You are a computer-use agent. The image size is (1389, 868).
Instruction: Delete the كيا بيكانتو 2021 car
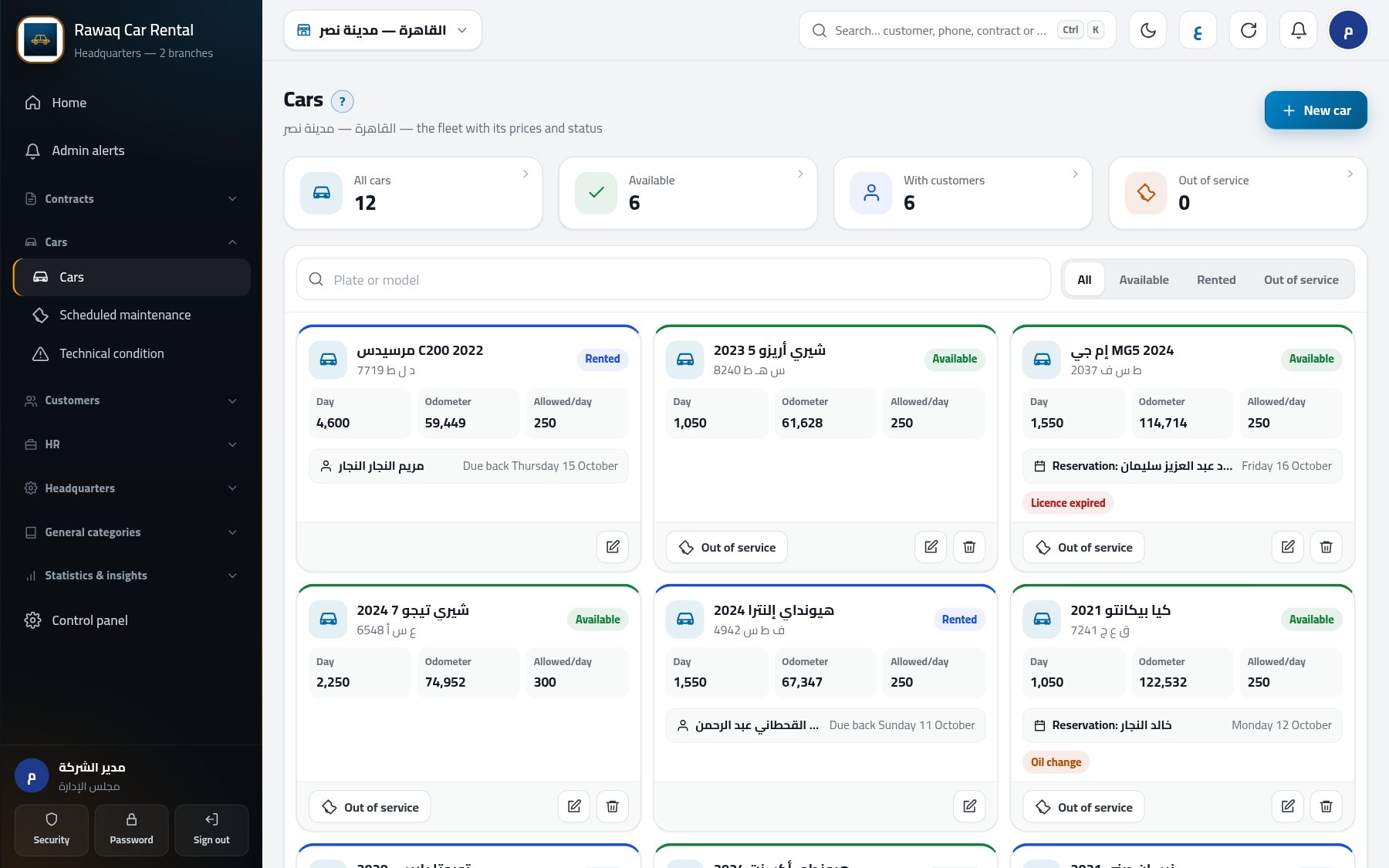pyautogui.click(x=1326, y=806)
